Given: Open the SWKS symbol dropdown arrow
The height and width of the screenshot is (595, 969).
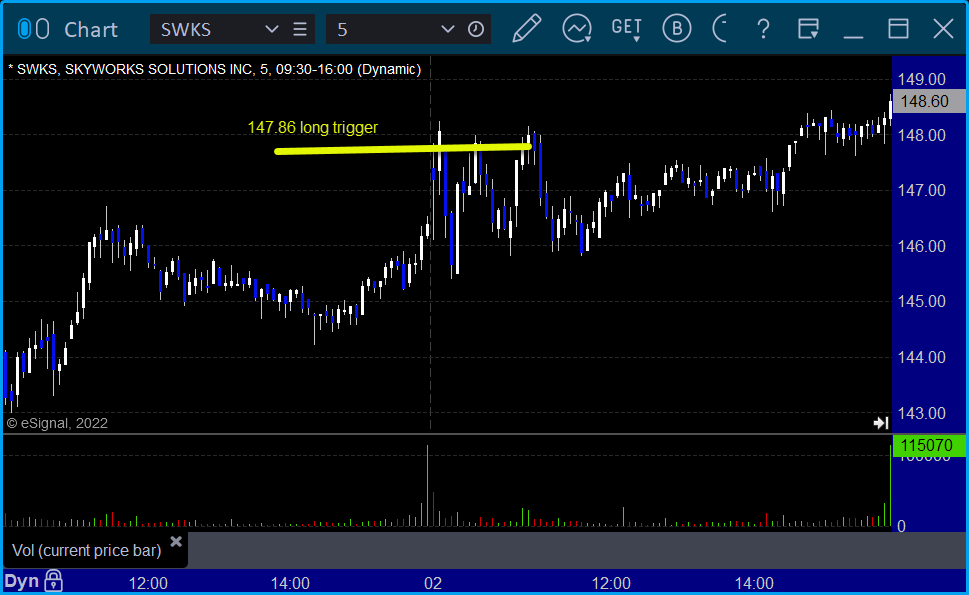Looking at the screenshot, I should point(271,29).
